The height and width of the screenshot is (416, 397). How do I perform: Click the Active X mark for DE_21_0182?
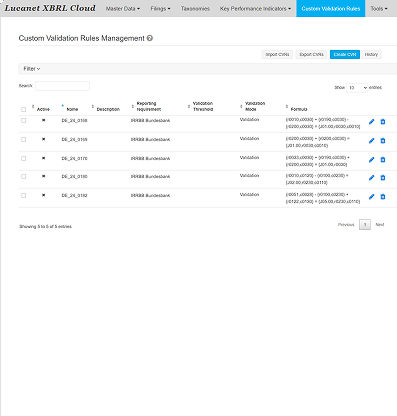point(43,195)
